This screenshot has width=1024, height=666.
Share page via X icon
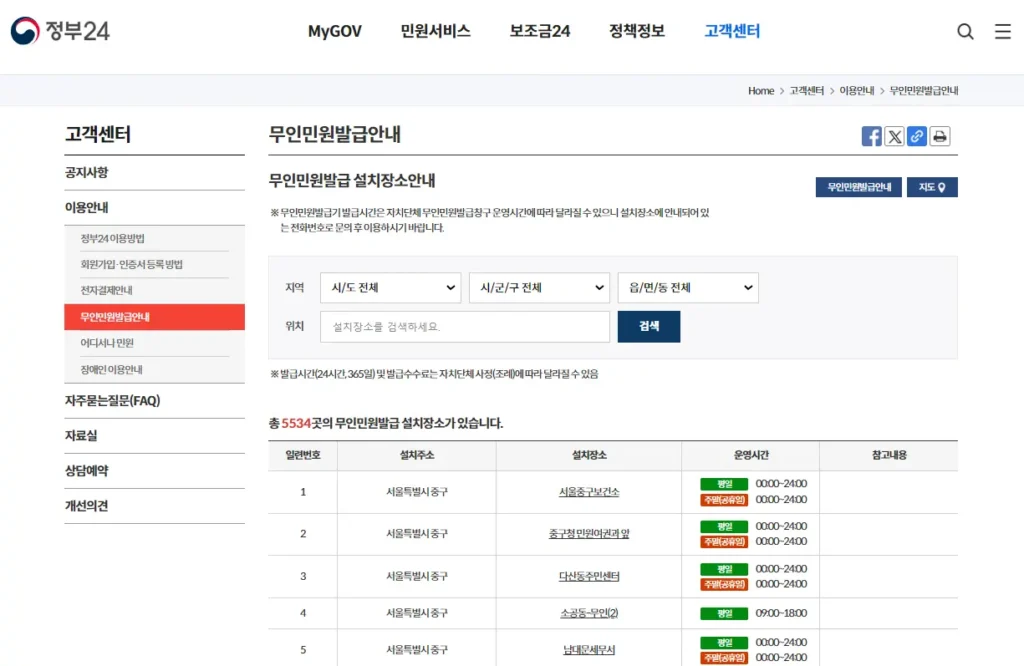895,137
